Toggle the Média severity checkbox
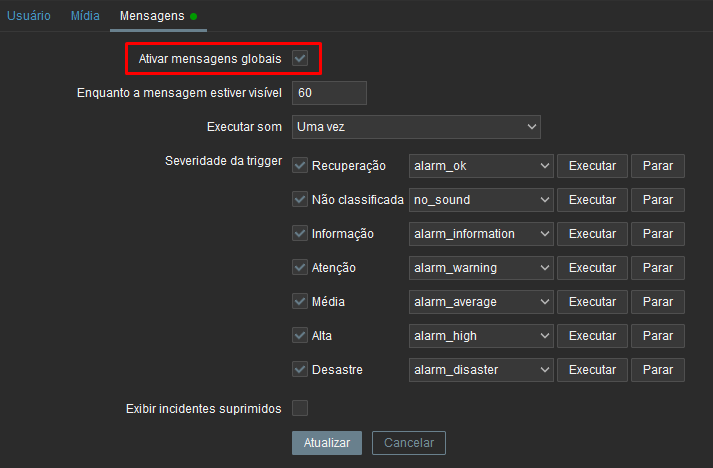 (300, 301)
